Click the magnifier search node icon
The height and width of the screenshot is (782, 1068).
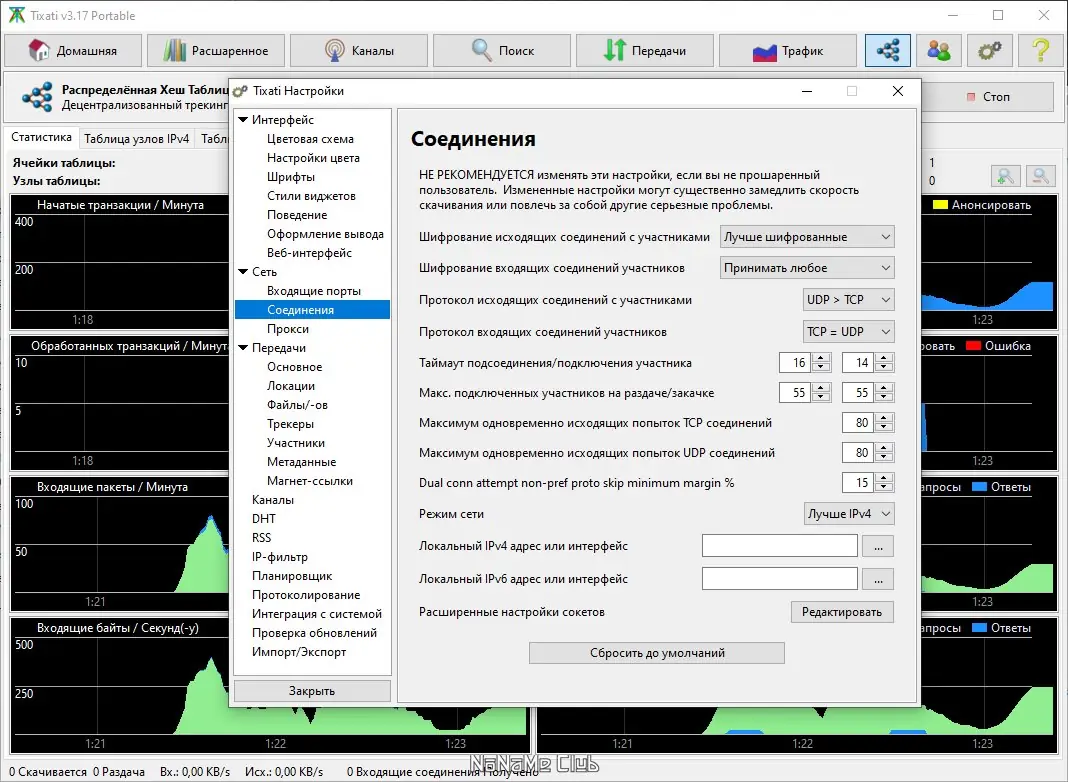tap(1040, 176)
